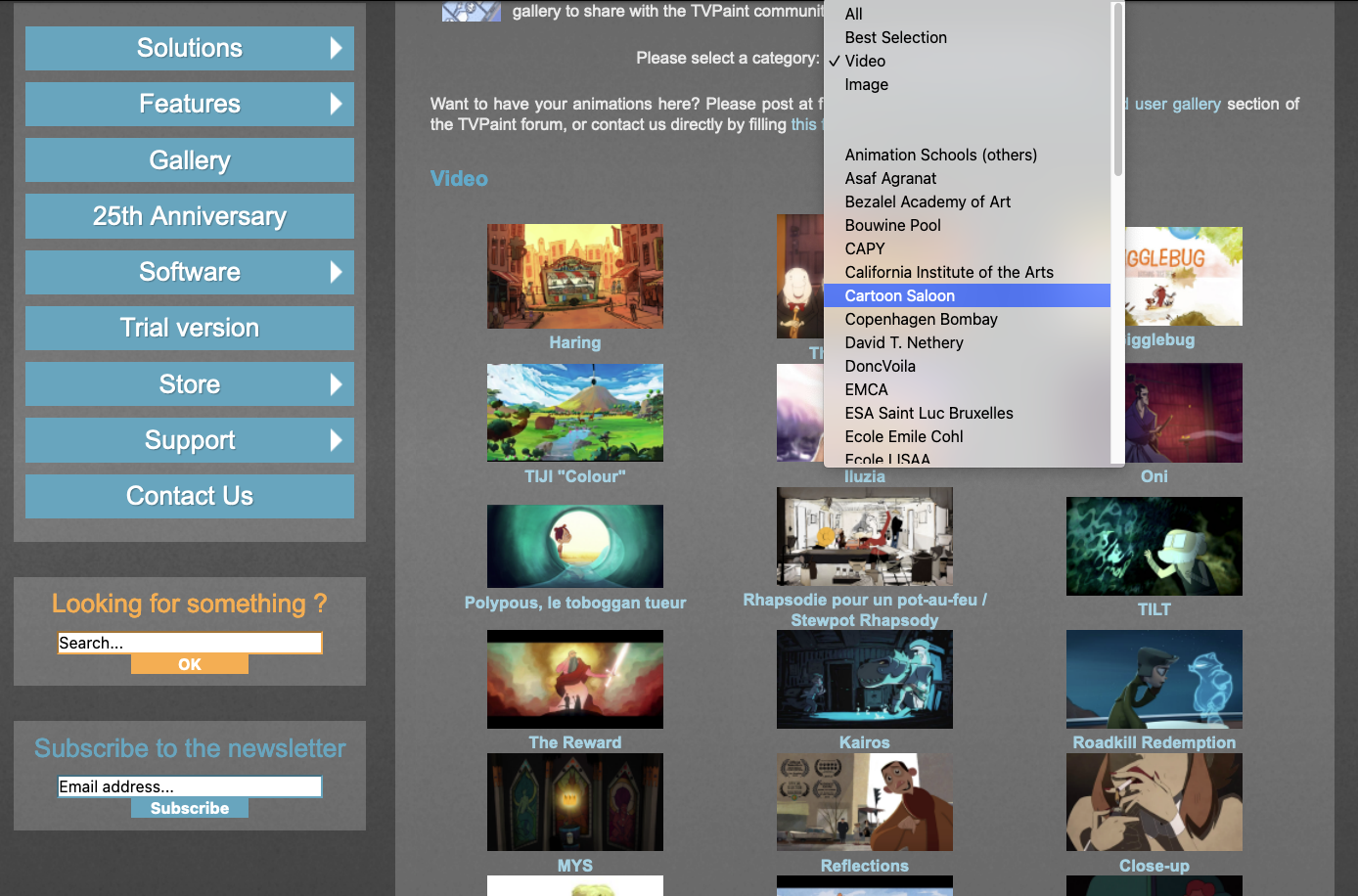
Task: Click the Search input field
Action: [190, 643]
